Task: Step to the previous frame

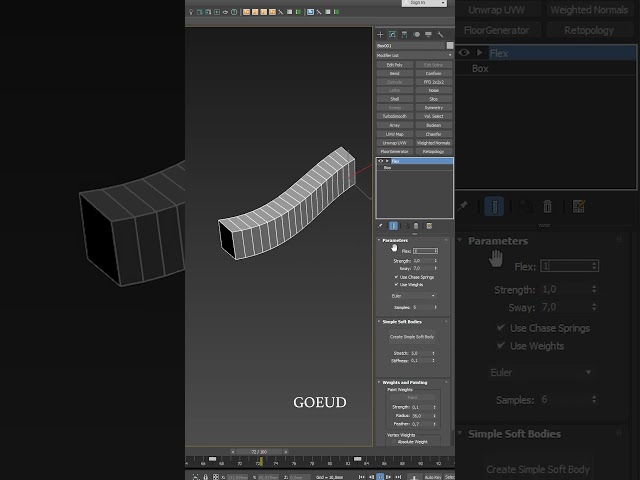Action: point(371,477)
